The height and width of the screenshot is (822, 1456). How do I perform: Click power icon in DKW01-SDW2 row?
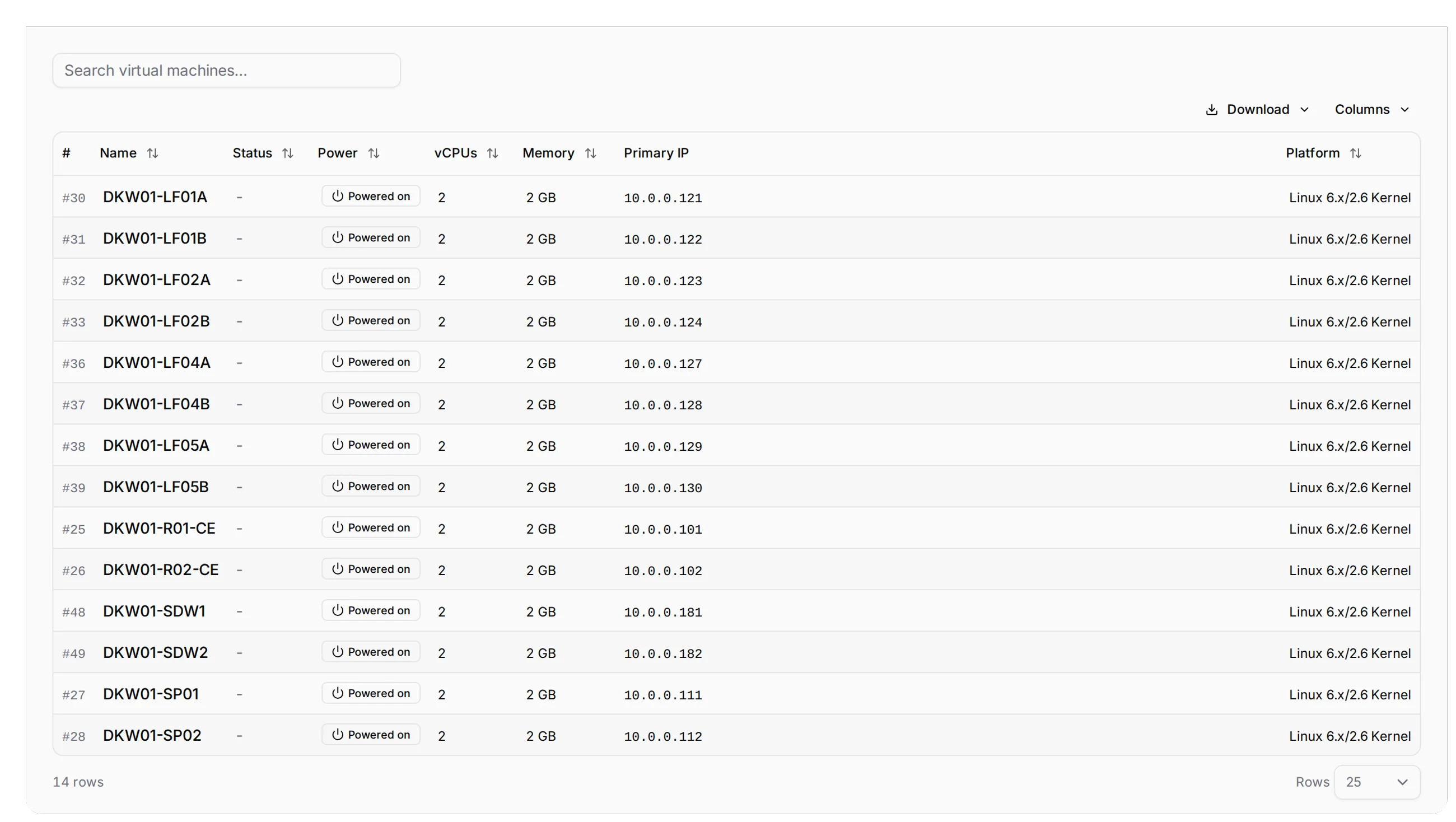[338, 652]
